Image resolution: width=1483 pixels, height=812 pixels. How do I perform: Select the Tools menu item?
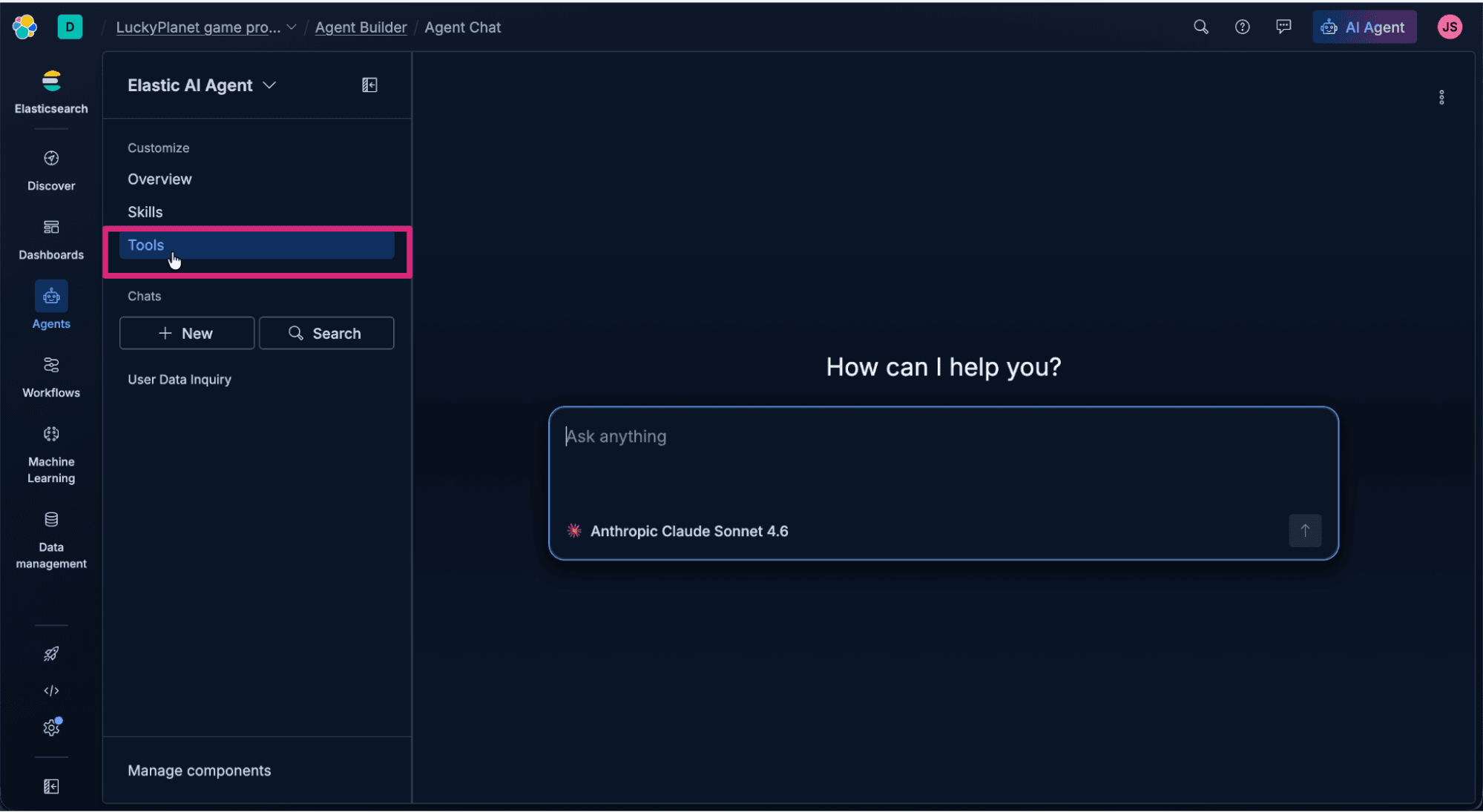[x=257, y=245]
